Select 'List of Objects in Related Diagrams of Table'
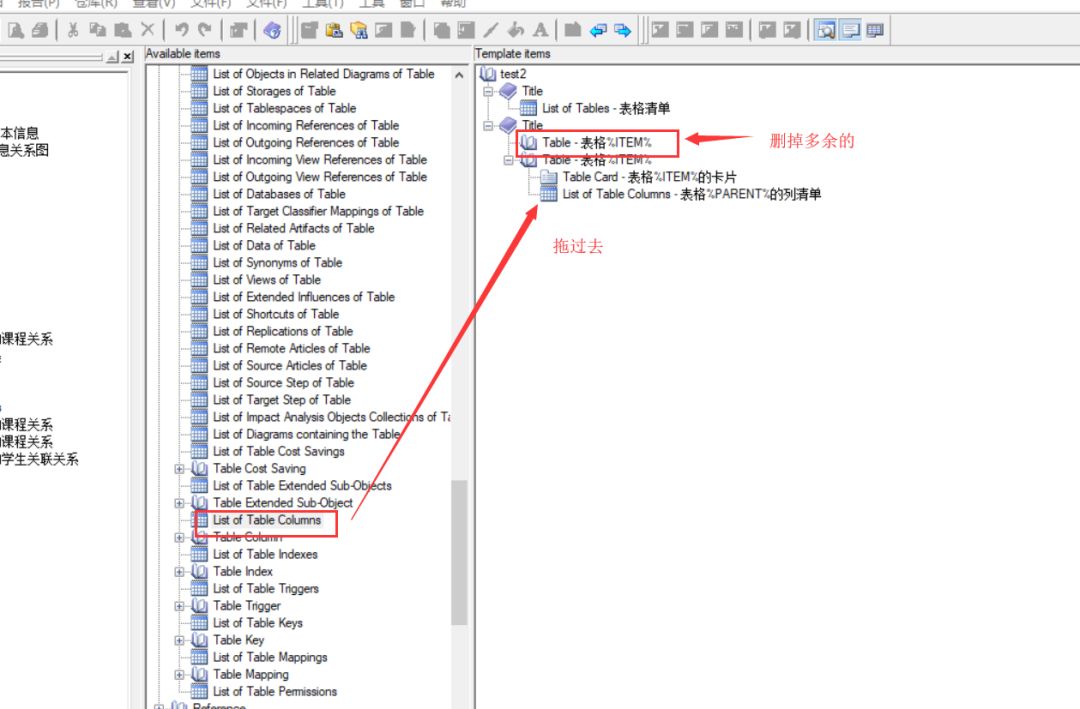 324,74
